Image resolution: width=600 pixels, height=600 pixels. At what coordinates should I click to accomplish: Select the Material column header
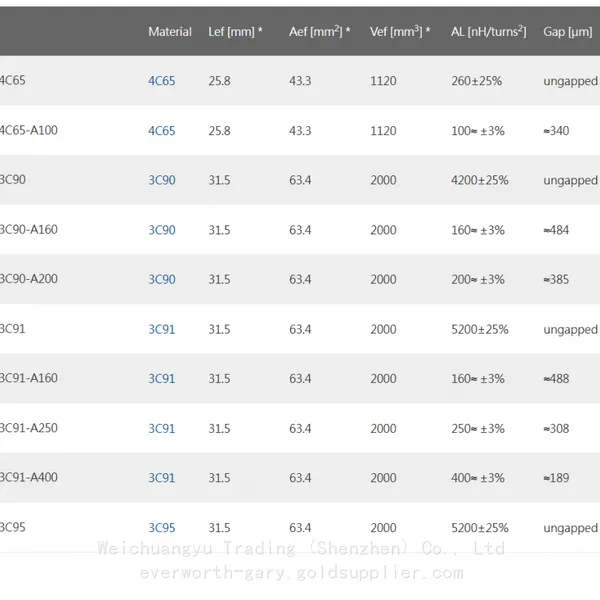click(x=170, y=31)
